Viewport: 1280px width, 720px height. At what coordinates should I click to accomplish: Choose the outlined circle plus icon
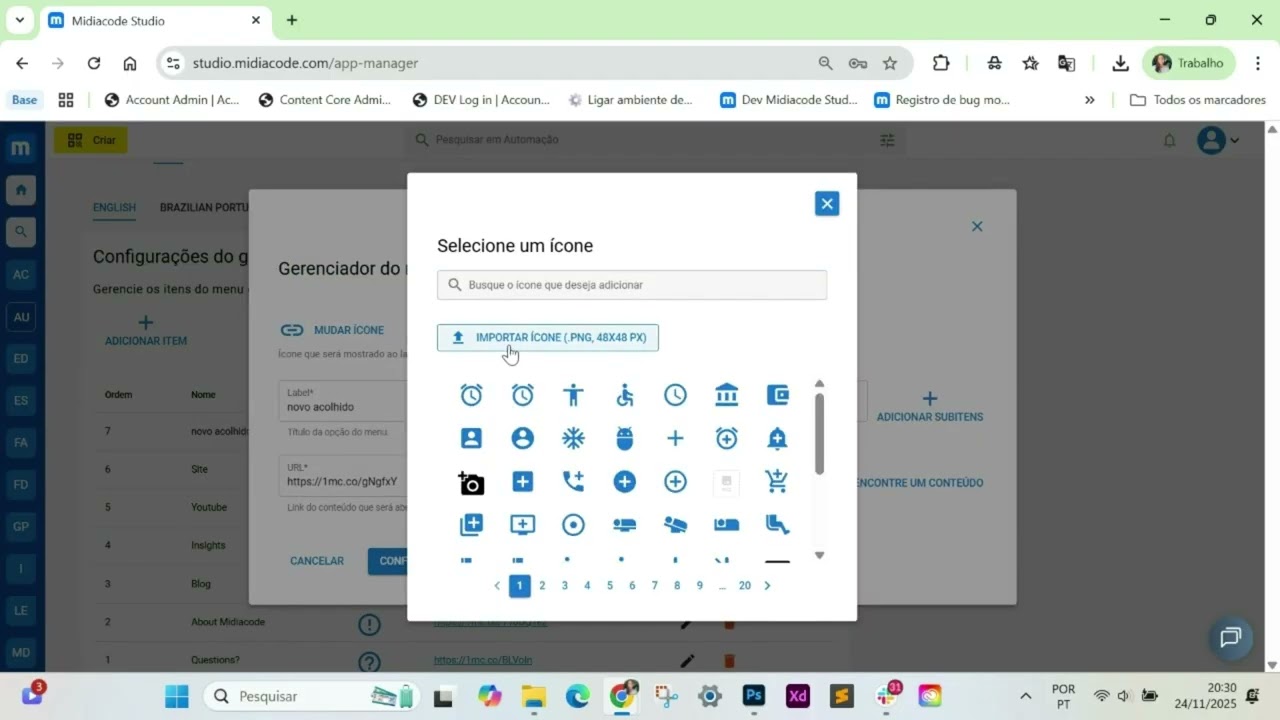(676, 482)
